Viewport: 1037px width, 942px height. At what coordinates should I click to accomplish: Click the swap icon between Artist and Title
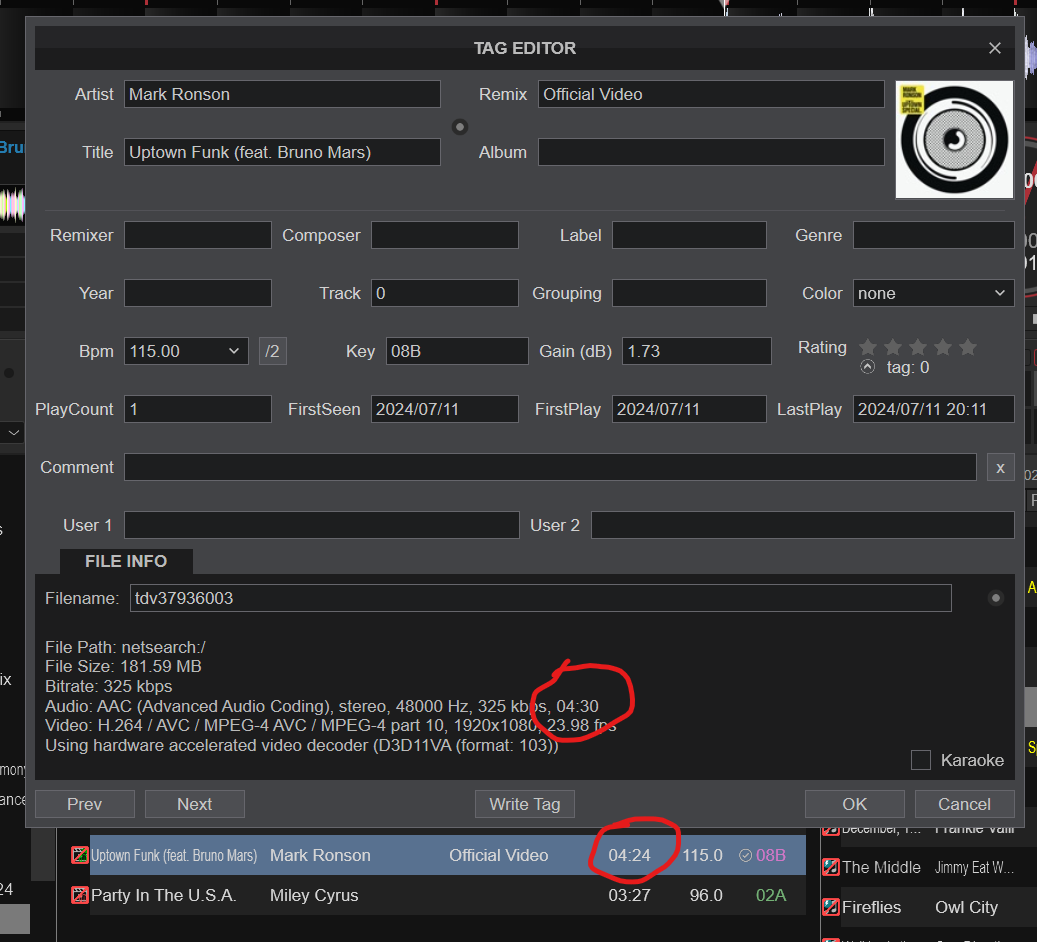click(x=460, y=126)
